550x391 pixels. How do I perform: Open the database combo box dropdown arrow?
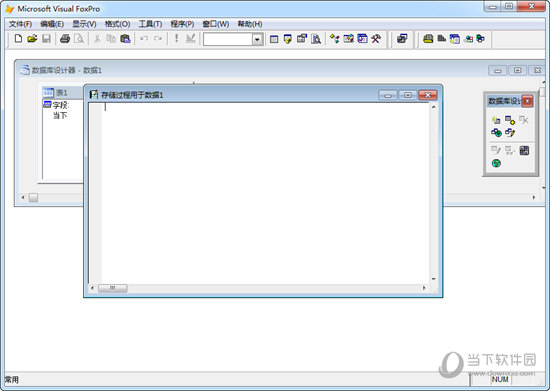point(257,39)
